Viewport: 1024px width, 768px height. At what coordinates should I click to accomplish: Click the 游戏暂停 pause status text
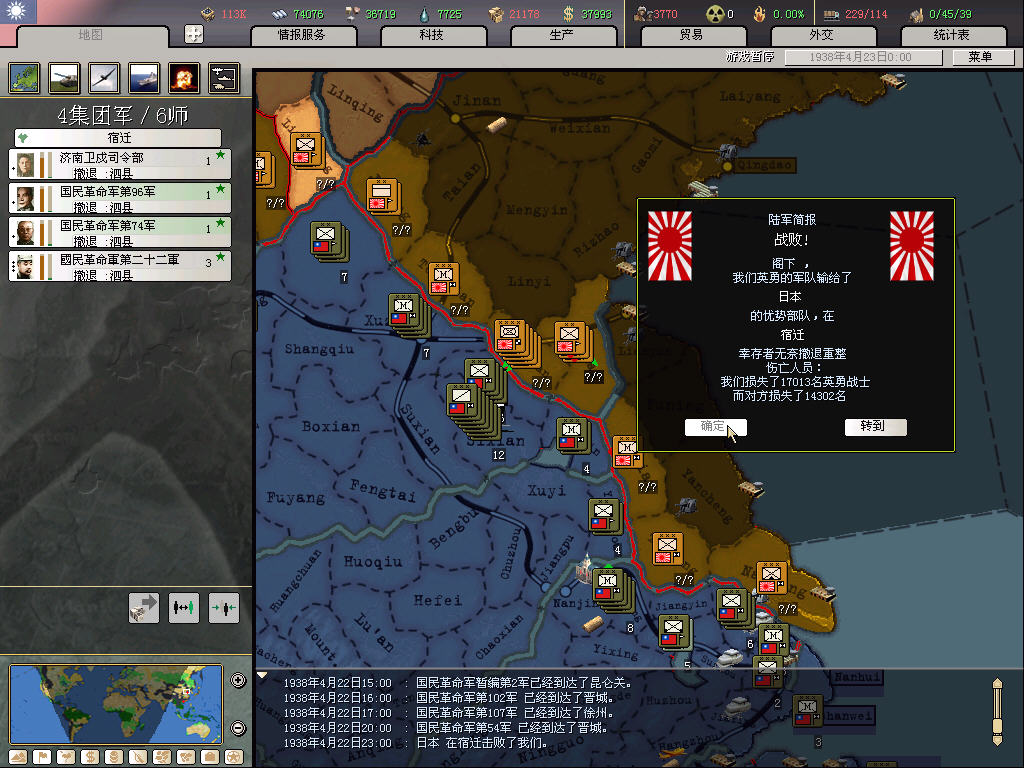750,57
